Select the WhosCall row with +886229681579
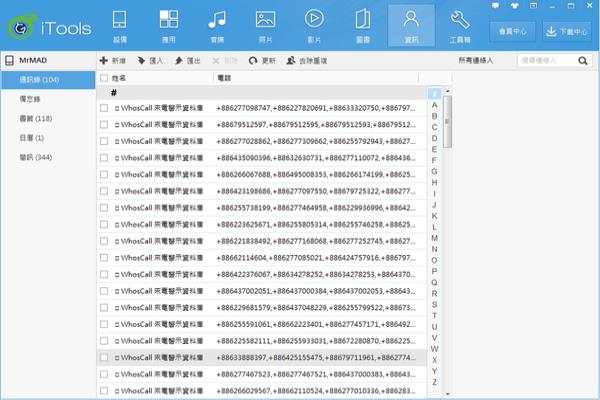The height and width of the screenshot is (400, 600). pos(262,308)
